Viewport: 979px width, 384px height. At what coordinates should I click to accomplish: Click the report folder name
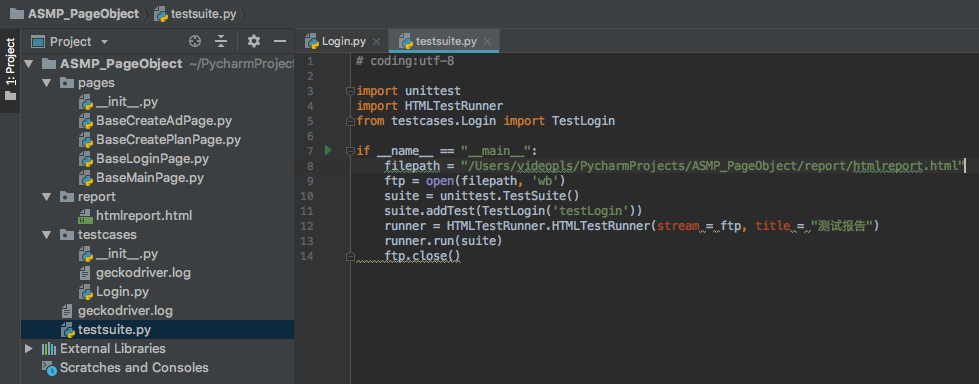97,197
